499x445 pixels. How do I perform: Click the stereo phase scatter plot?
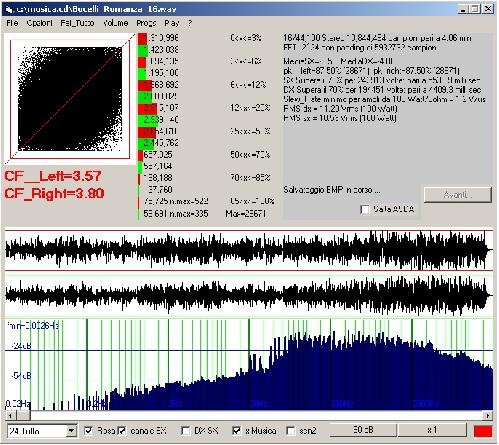pos(70,99)
